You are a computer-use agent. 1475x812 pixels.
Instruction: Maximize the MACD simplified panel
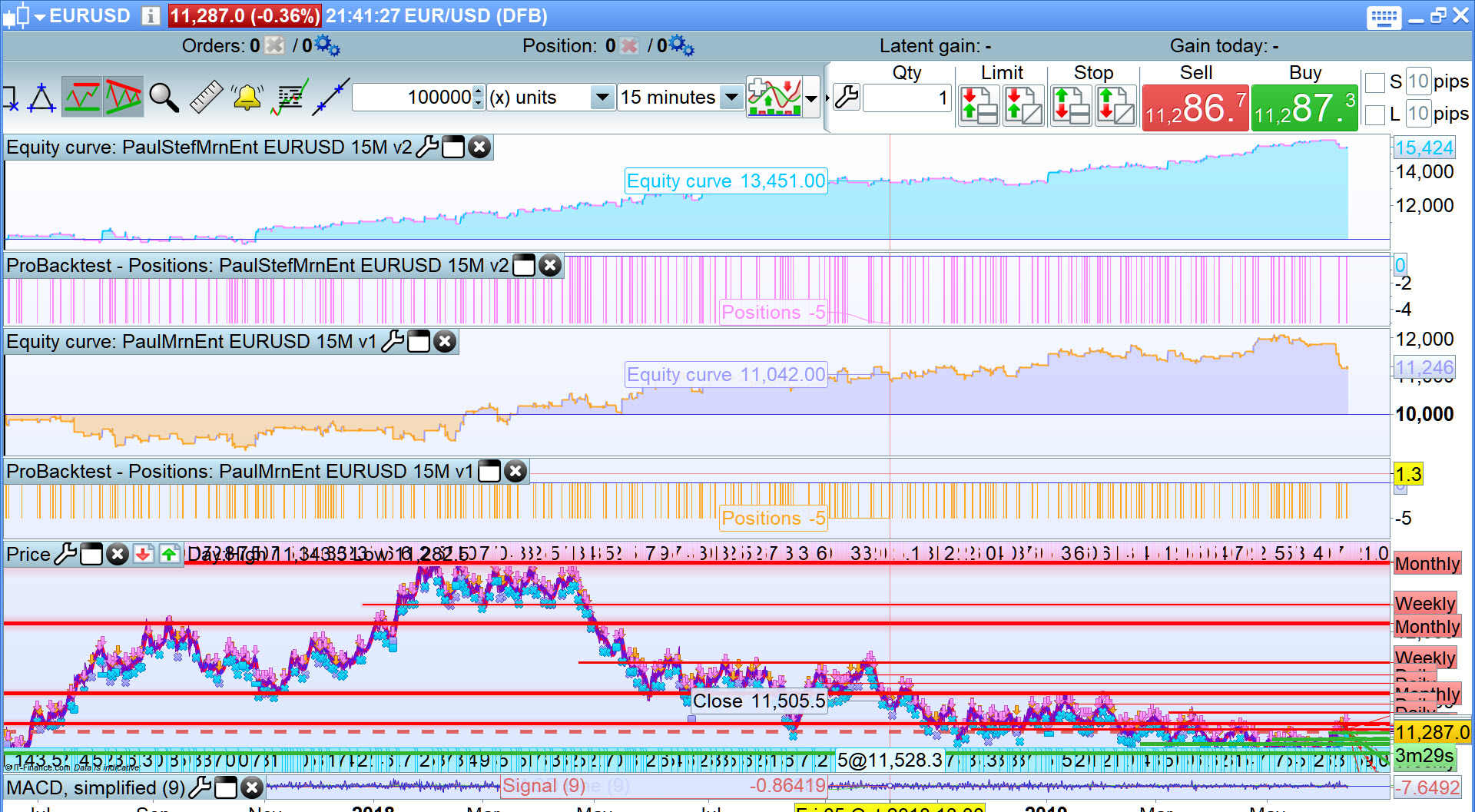226,787
